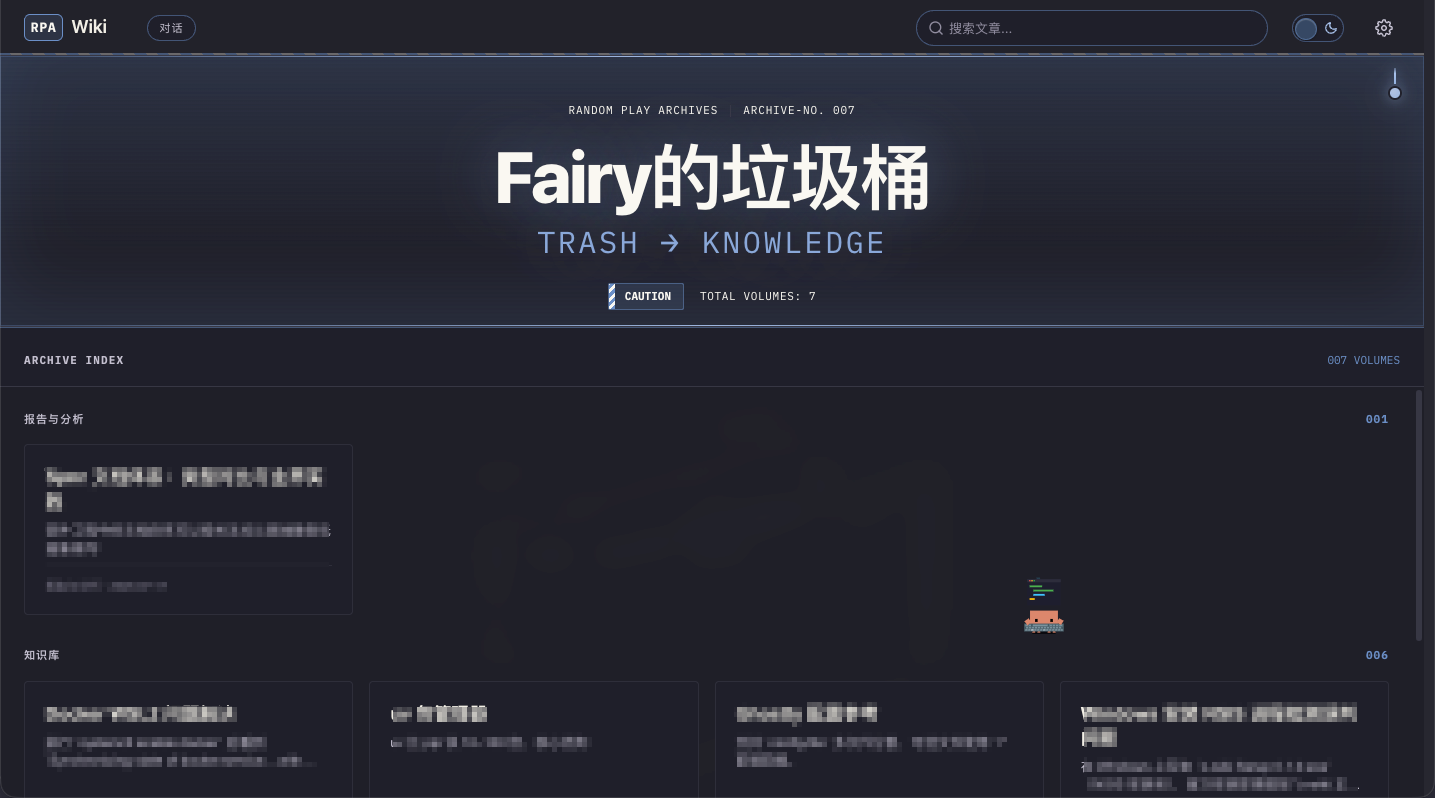The width and height of the screenshot is (1435, 798).
Task: Open the first card under 知识库
Action: pyautogui.click(x=188, y=739)
